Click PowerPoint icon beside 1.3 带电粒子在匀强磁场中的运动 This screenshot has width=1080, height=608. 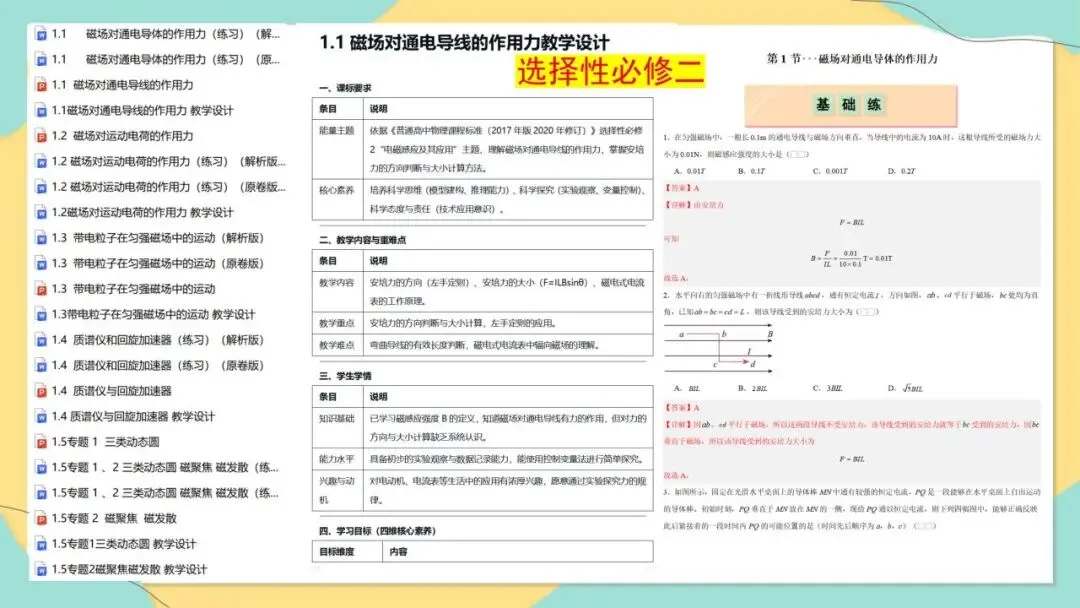pos(41,289)
